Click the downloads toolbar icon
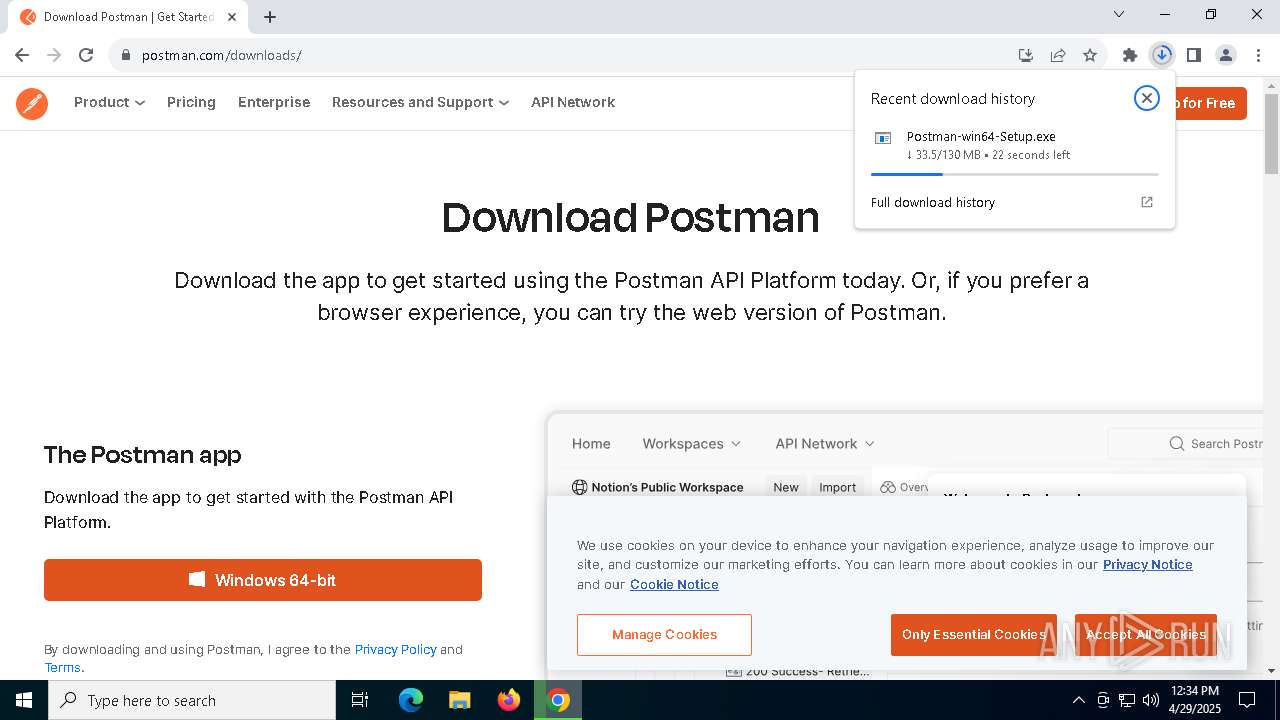The width and height of the screenshot is (1280, 720). point(1162,55)
